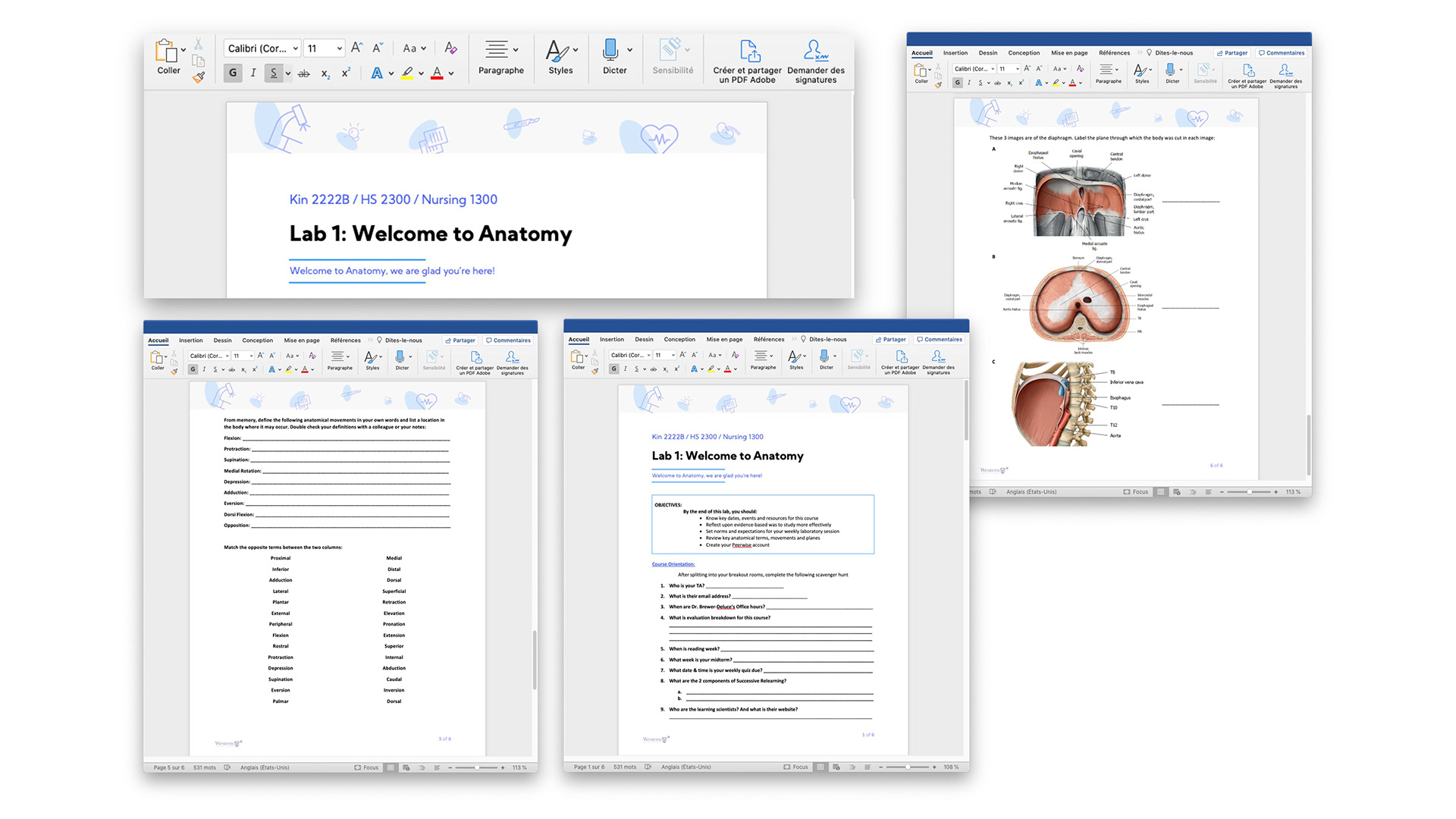Open the highlight color arrow in enlarged ribbon
The image size is (1456, 819).
[421, 74]
